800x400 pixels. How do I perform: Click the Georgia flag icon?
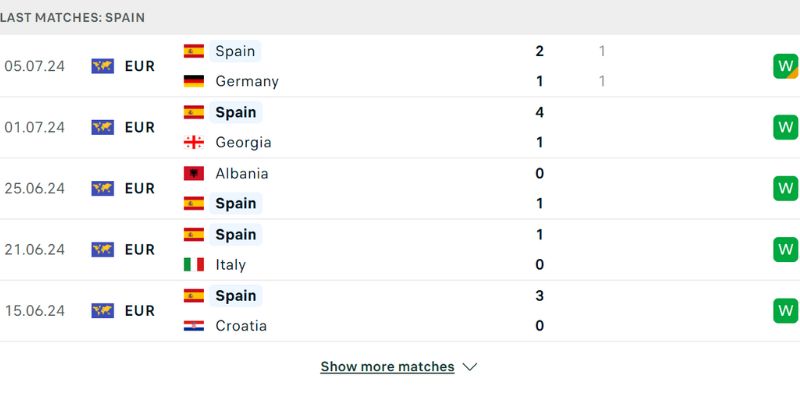194,142
